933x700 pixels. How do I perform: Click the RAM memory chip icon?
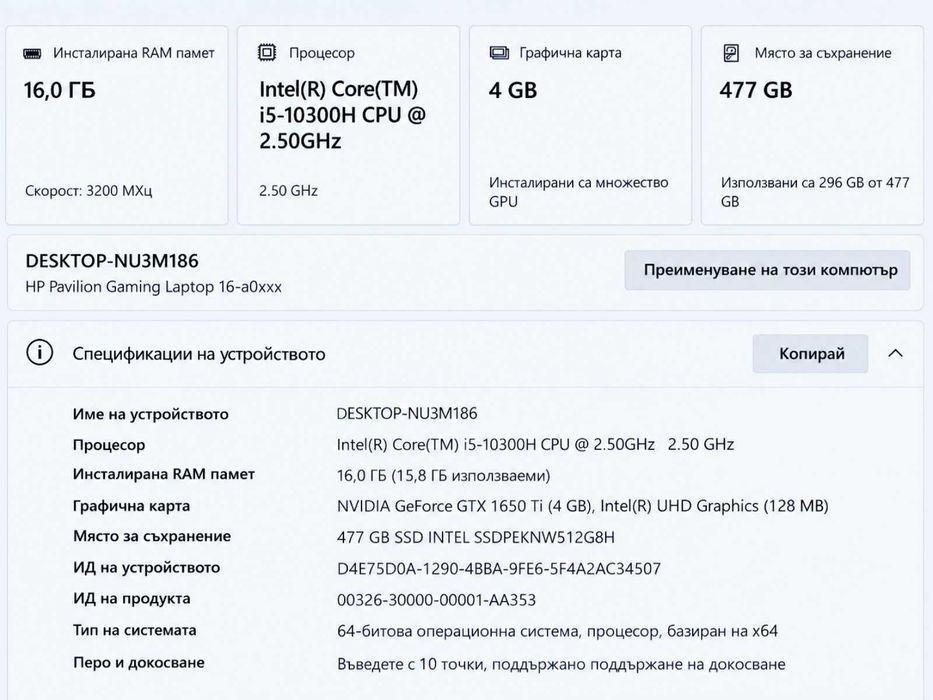coord(32,54)
